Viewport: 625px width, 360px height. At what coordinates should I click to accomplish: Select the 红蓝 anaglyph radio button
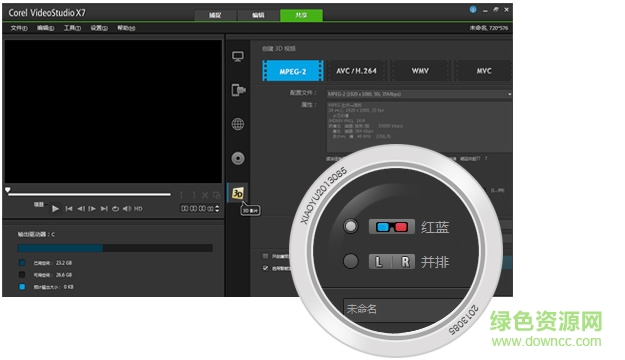point(351,226)
